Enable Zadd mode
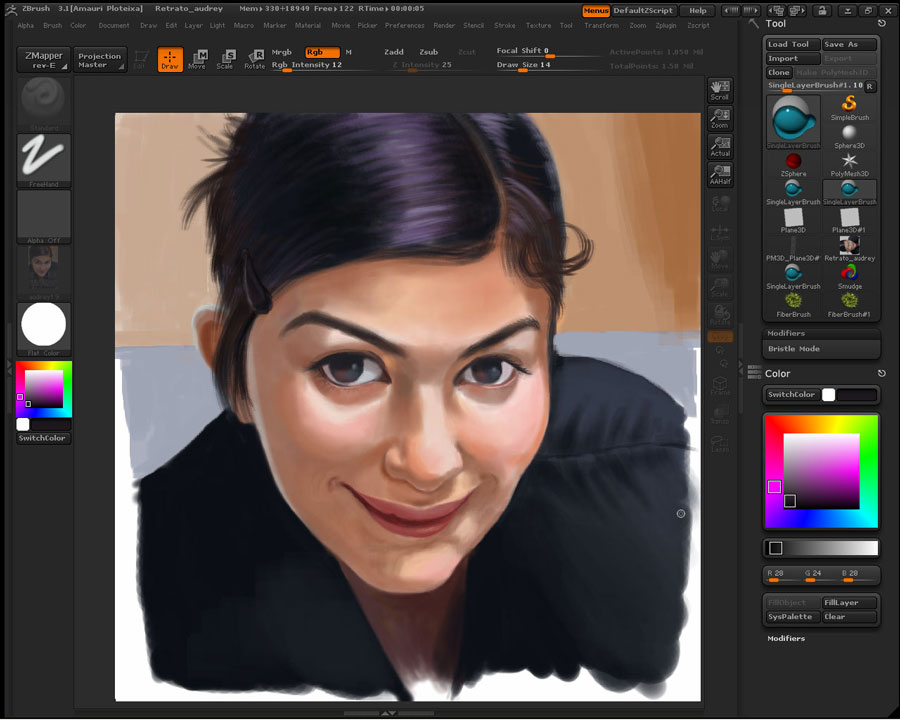Screen dimensions: 900x720 (394, 52)
